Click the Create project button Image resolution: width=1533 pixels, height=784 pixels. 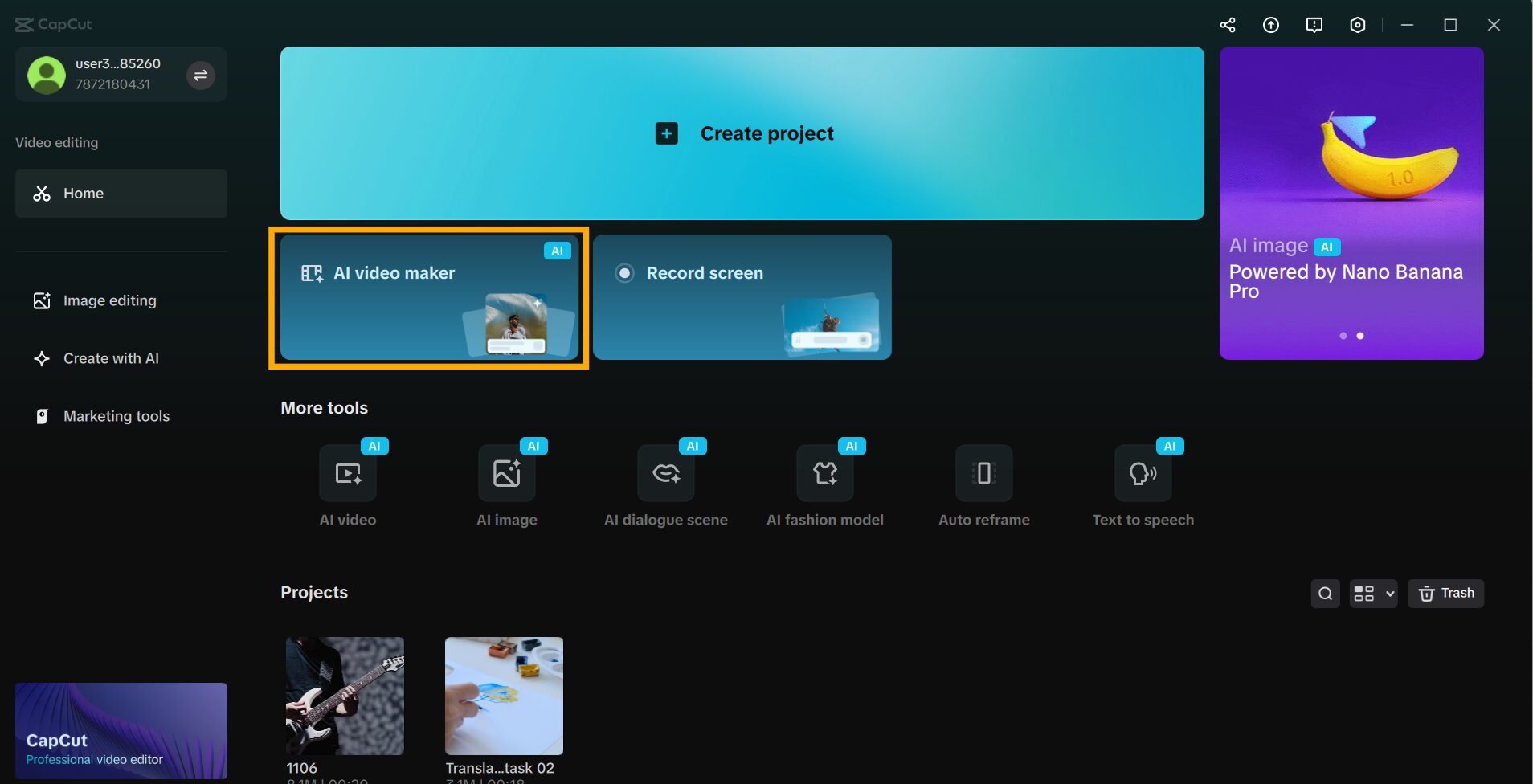(742, 133)
